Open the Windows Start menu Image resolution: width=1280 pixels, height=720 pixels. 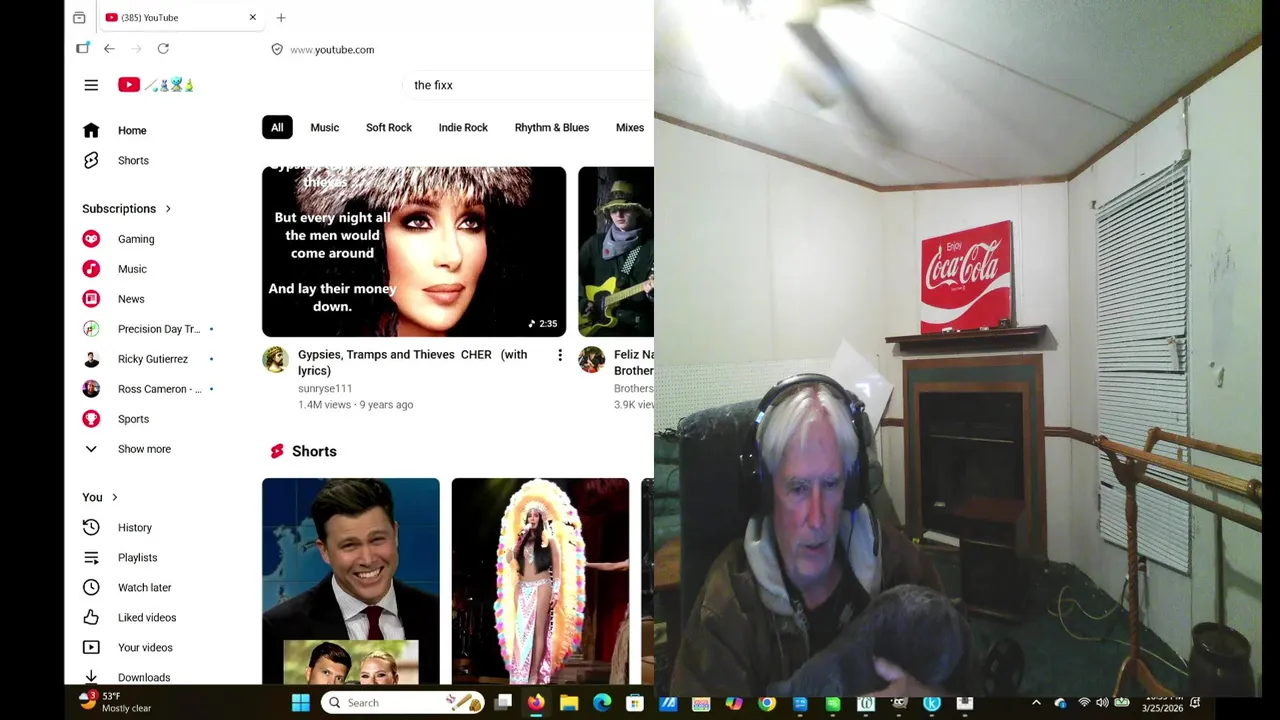300,703
